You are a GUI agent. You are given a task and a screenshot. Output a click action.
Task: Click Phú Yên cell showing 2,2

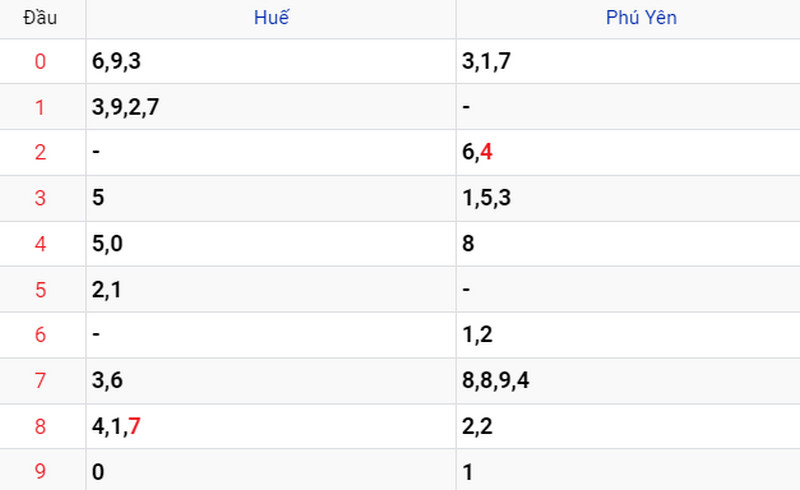click(628, 426)
